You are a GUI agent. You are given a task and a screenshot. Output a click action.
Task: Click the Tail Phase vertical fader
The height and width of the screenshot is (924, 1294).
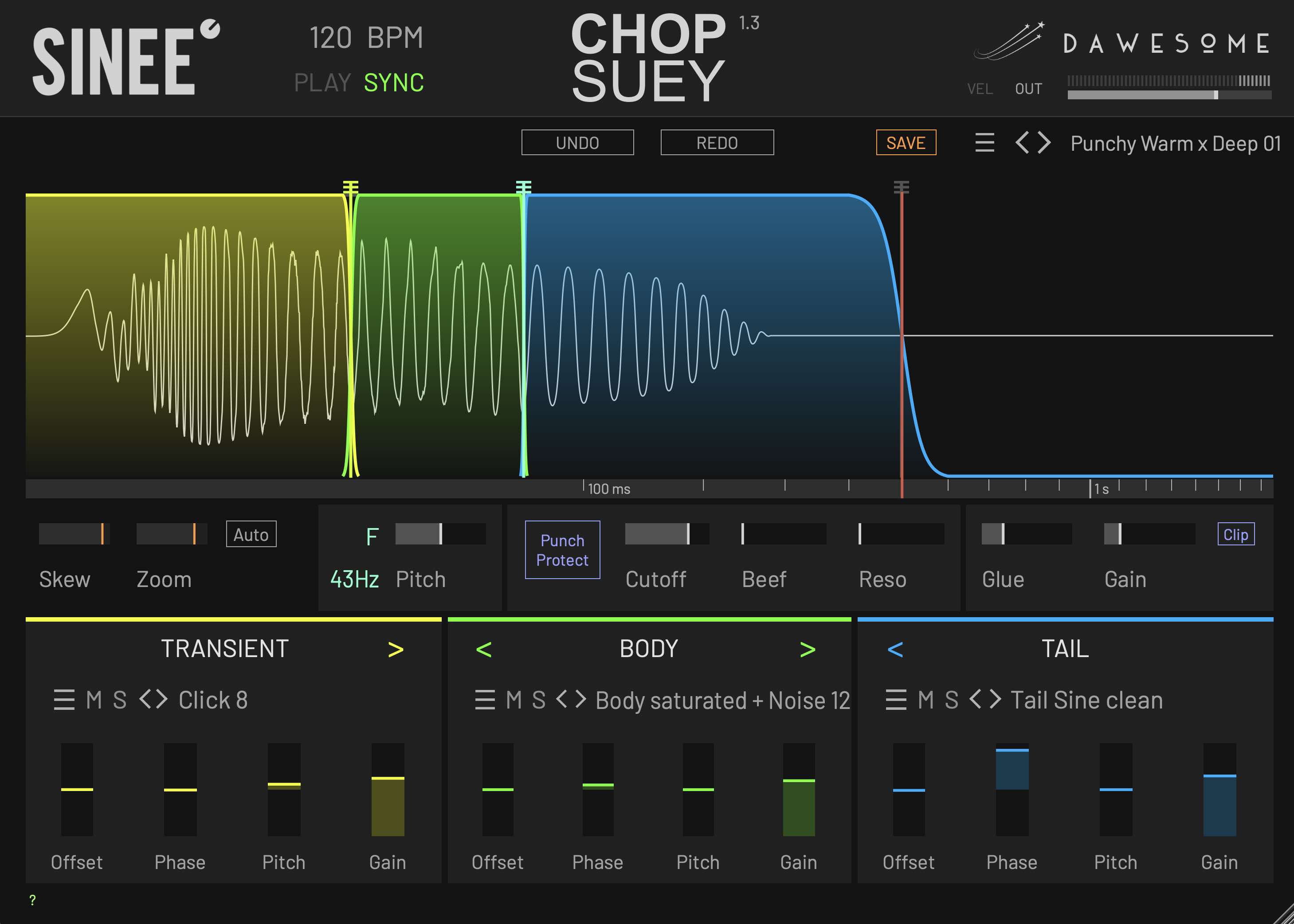1012,789
